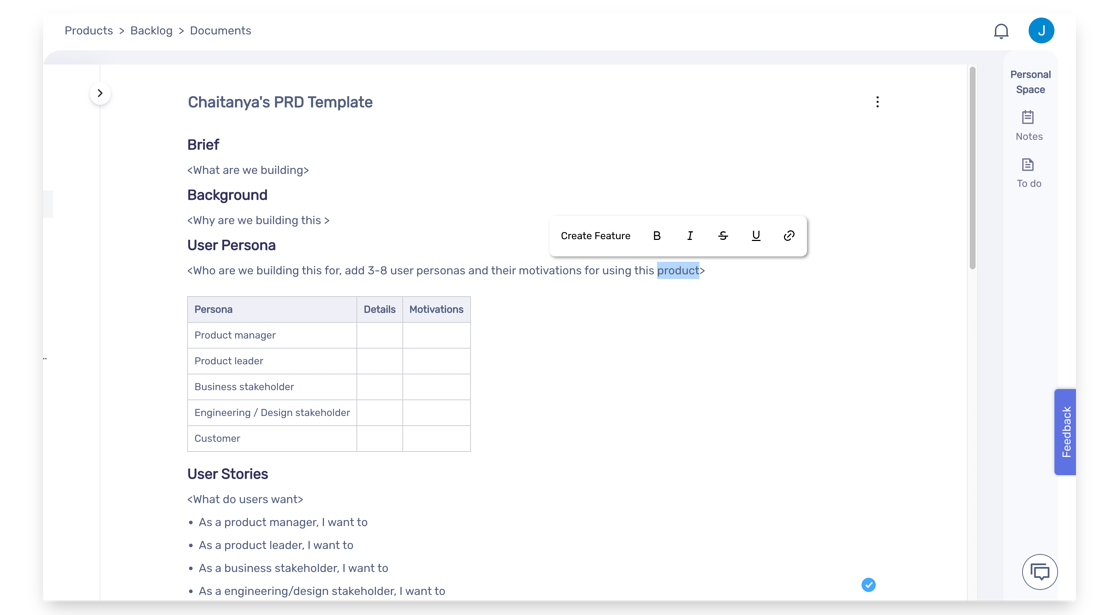The height and width of the screenshot is (615, 1119).
Task: Go to Backlog breadcrumb
Action: 151,31
